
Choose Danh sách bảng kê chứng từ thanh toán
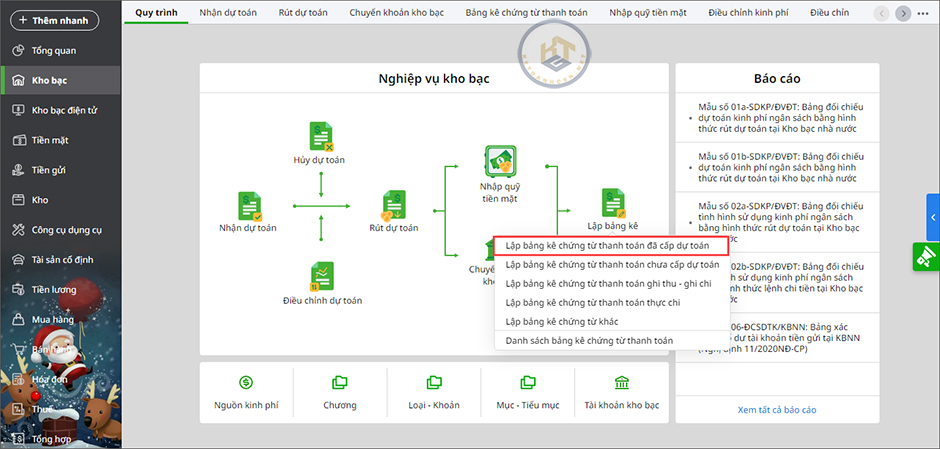[589, 341]
